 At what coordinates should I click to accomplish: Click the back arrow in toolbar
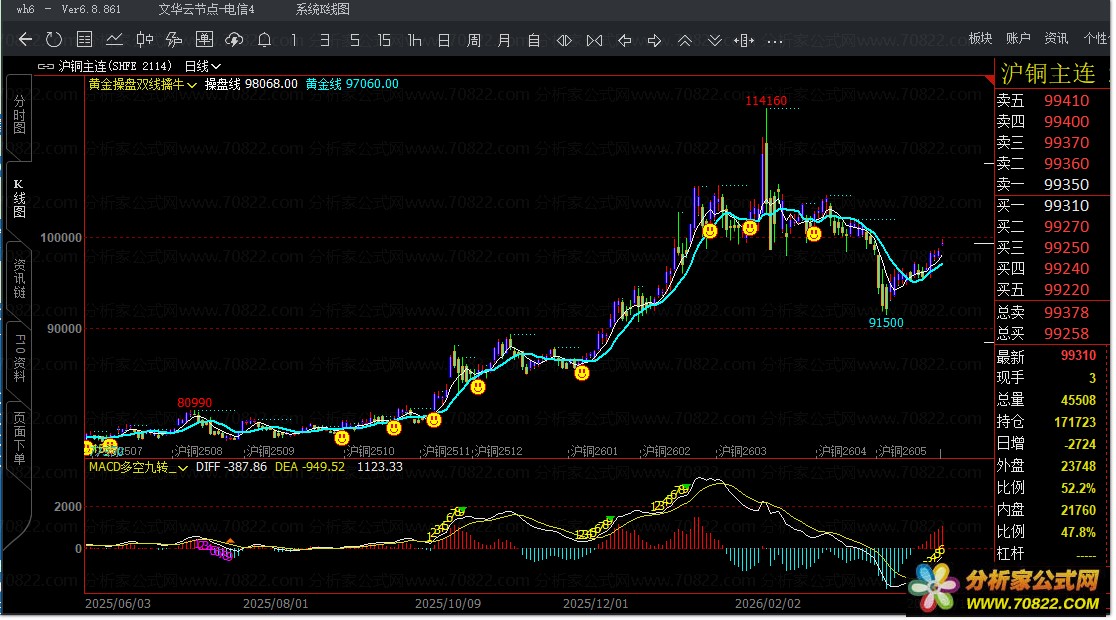pos(26,40)
